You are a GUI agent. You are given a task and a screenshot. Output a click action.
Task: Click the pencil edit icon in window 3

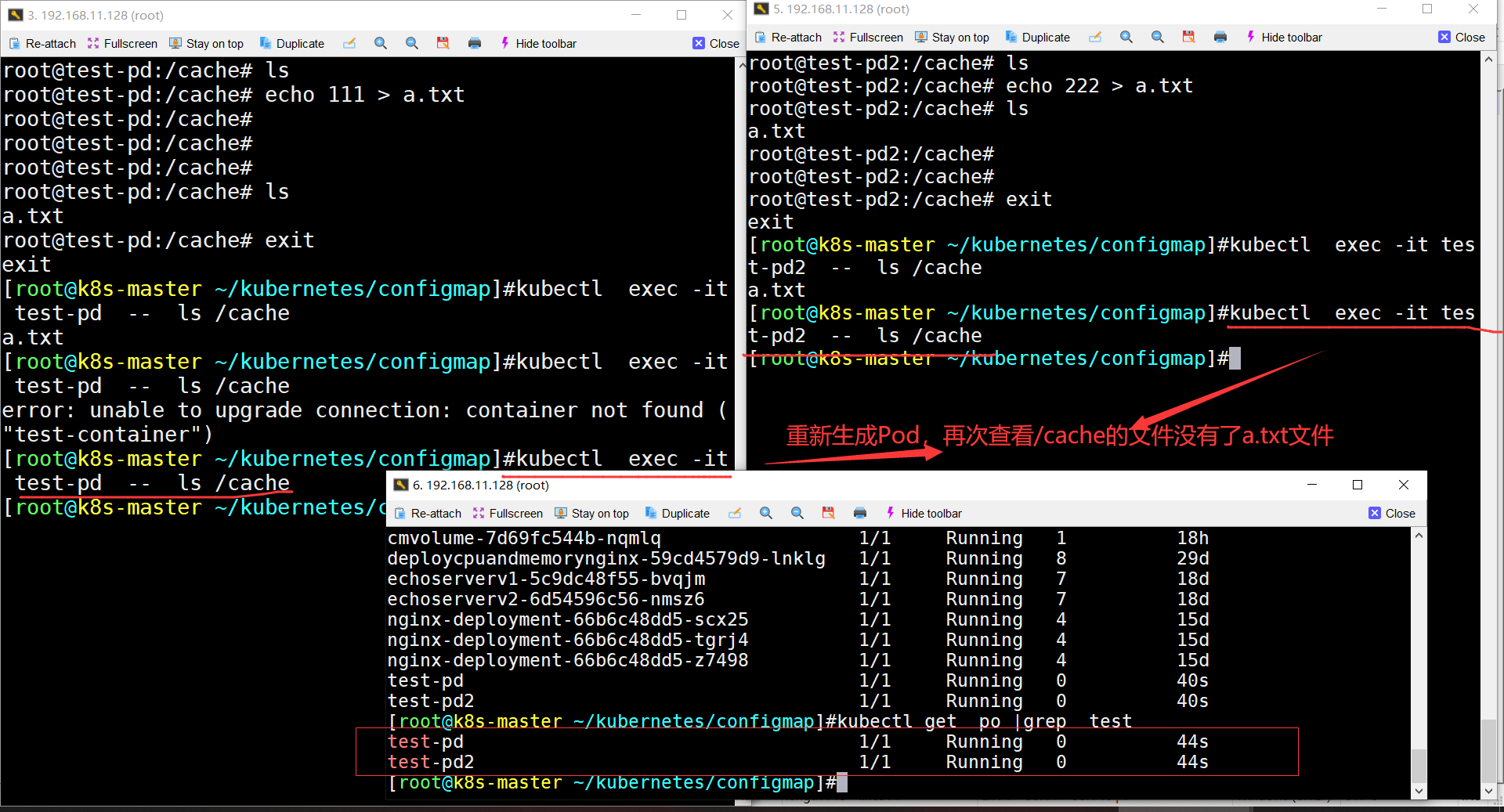[x=349, y=44]
